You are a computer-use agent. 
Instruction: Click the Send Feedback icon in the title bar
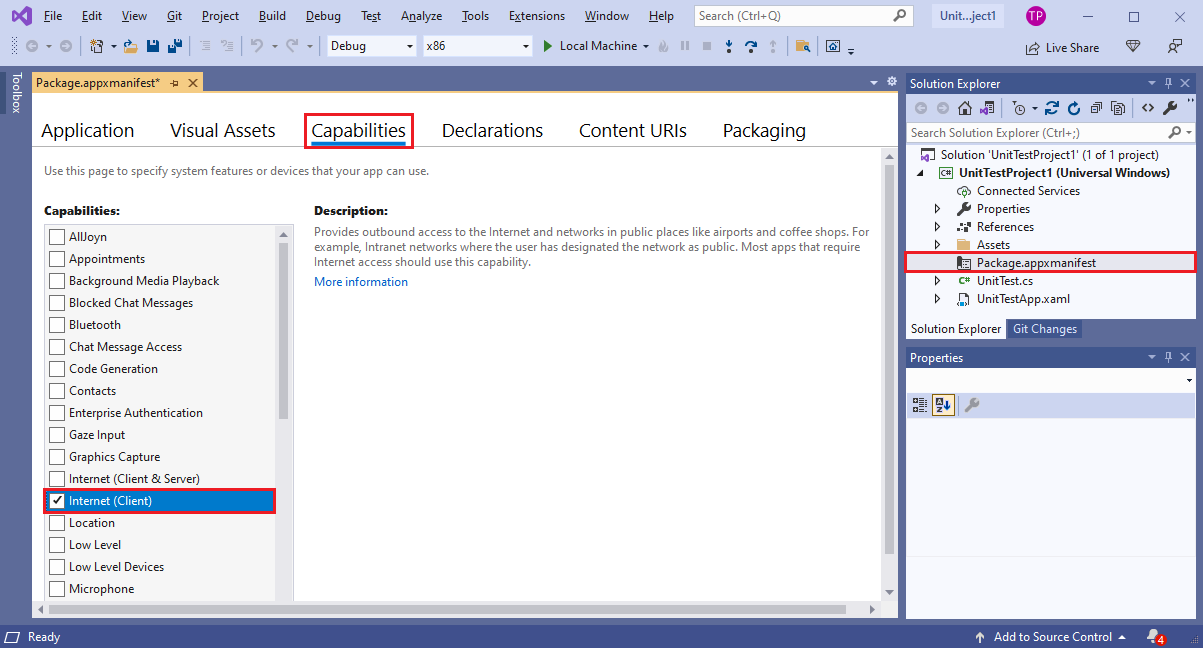1175,47
